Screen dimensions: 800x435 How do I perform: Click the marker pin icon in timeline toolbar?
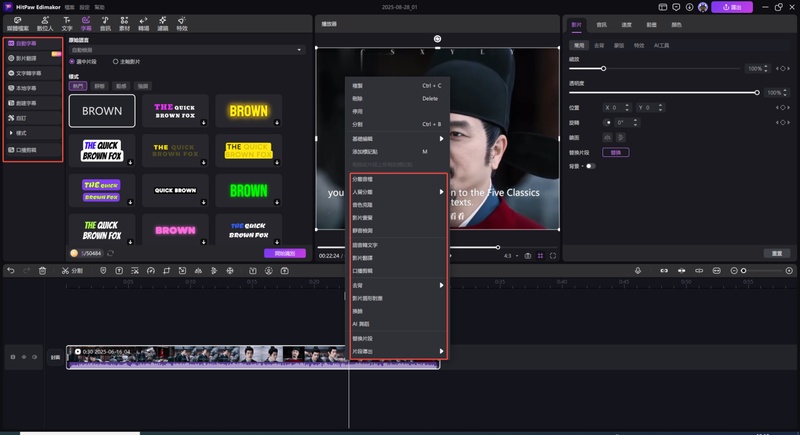103,271
